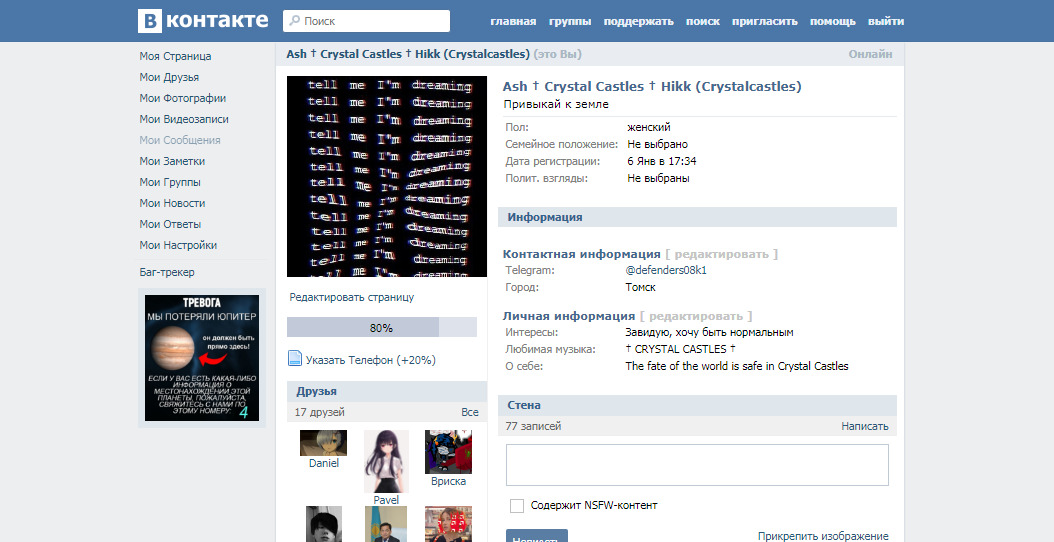Click registration date 6 Янв в 17:34
This screenshot has width=1054, height=542.
[x=661, y=161]
